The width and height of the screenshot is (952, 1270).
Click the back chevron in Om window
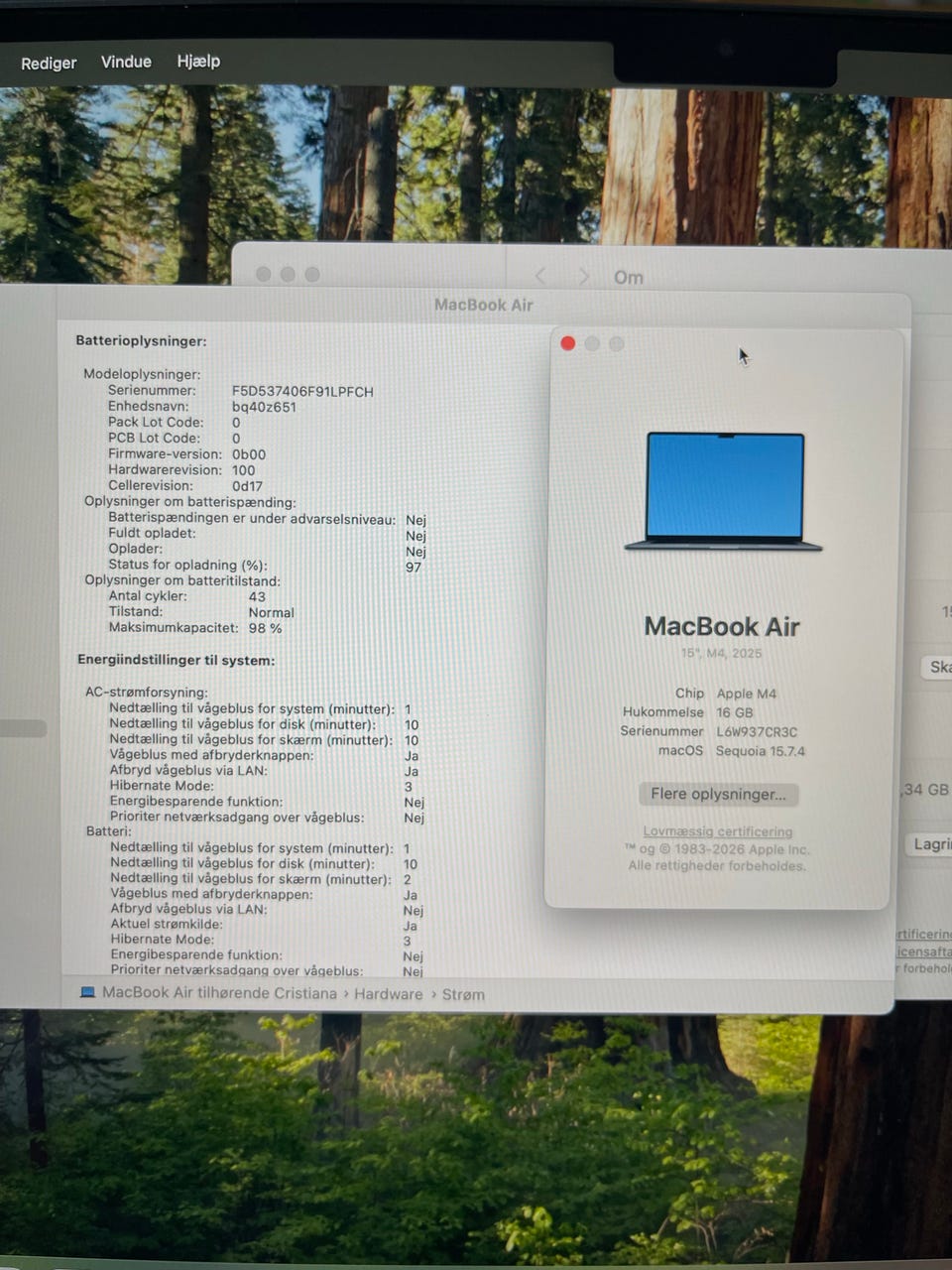(540, 276)
